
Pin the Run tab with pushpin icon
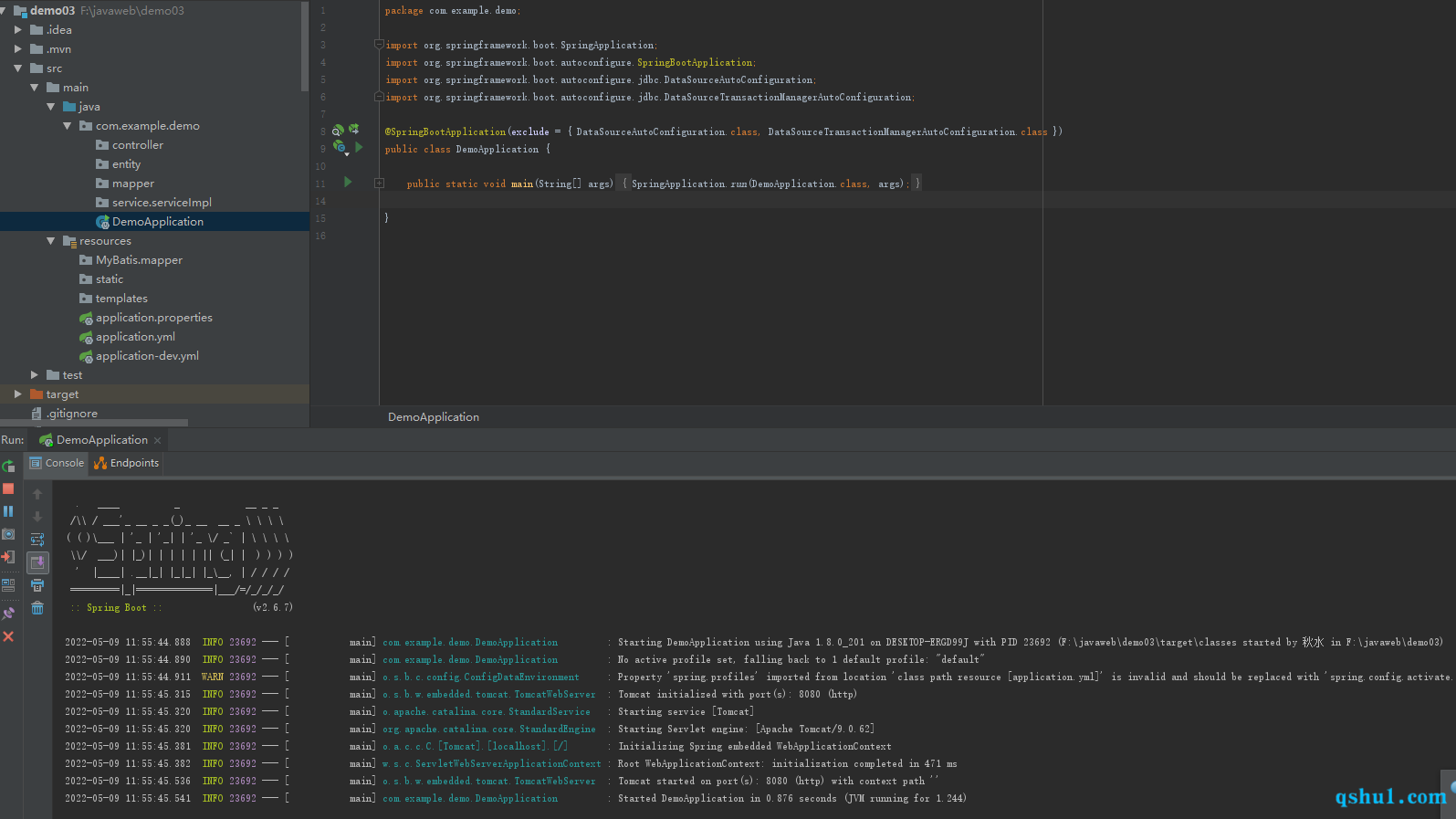click(x=8, y=614)
